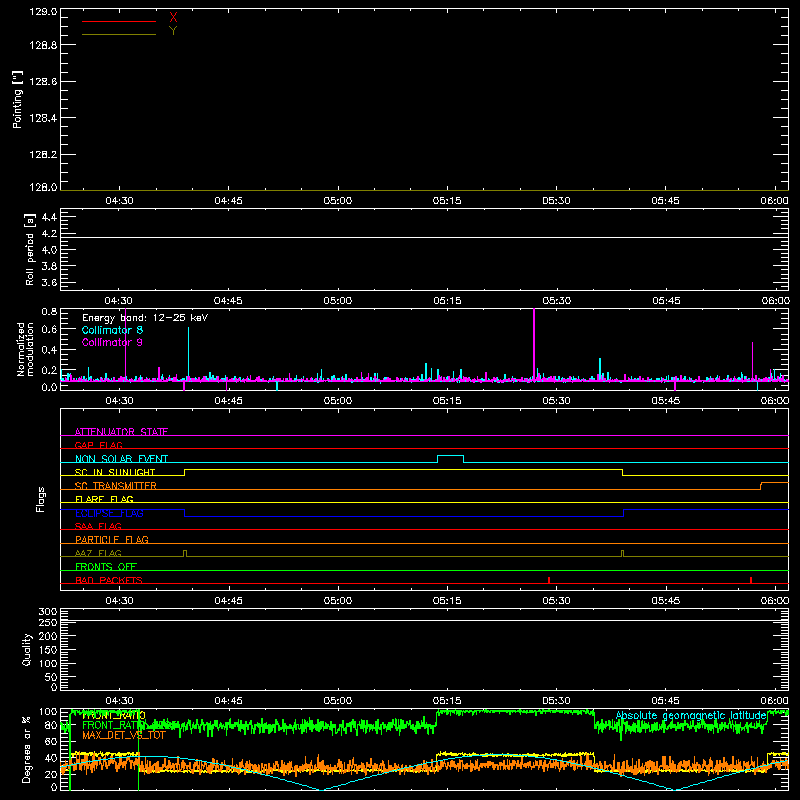Select the 128.4 tick label
Viewport: 800px width, 800px height.
(x=43, y=118)
